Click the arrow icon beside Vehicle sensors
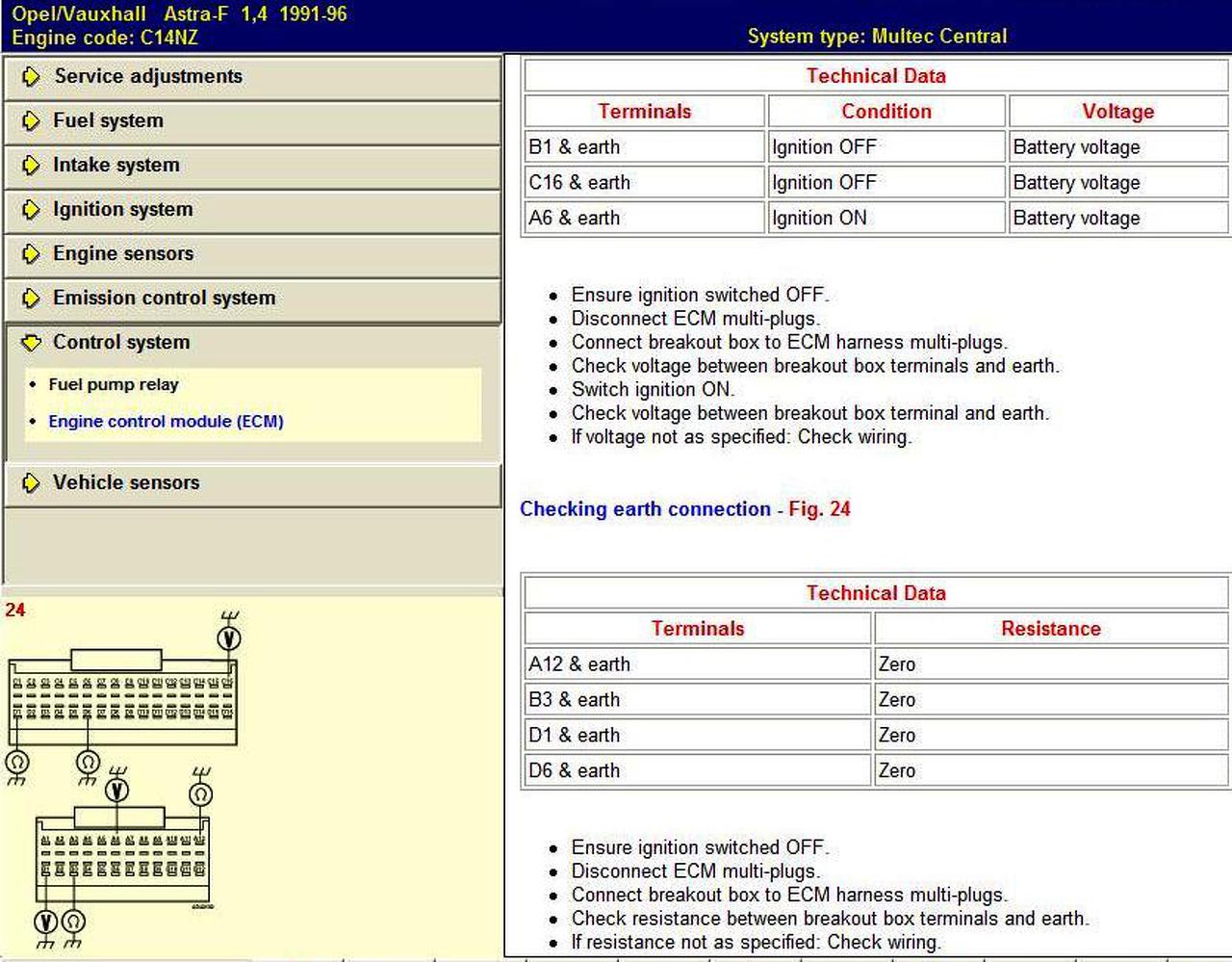Viewport: 1232px width, 962px height. (x=31, y=483)
